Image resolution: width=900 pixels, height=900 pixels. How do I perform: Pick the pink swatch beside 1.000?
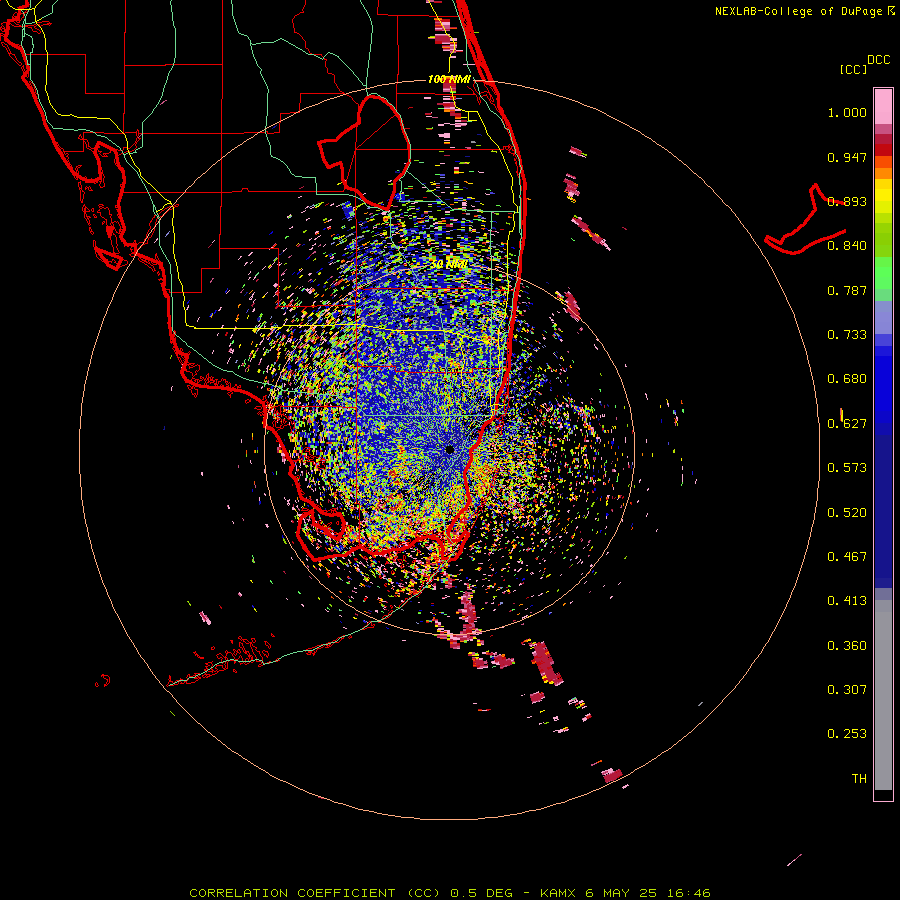pyautogui.click(x=883, y=109)
